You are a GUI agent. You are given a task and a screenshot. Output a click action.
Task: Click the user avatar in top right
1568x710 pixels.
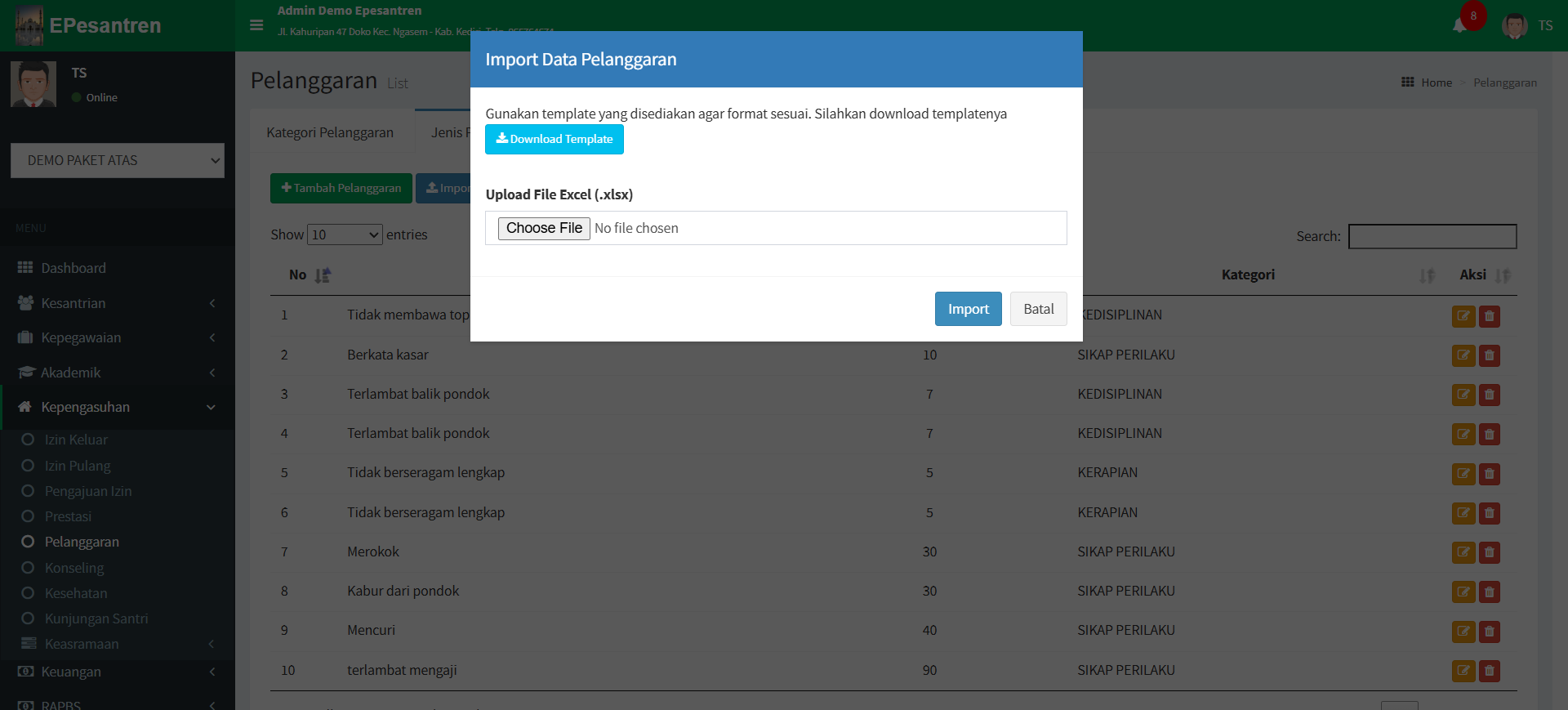(1514, 25)
